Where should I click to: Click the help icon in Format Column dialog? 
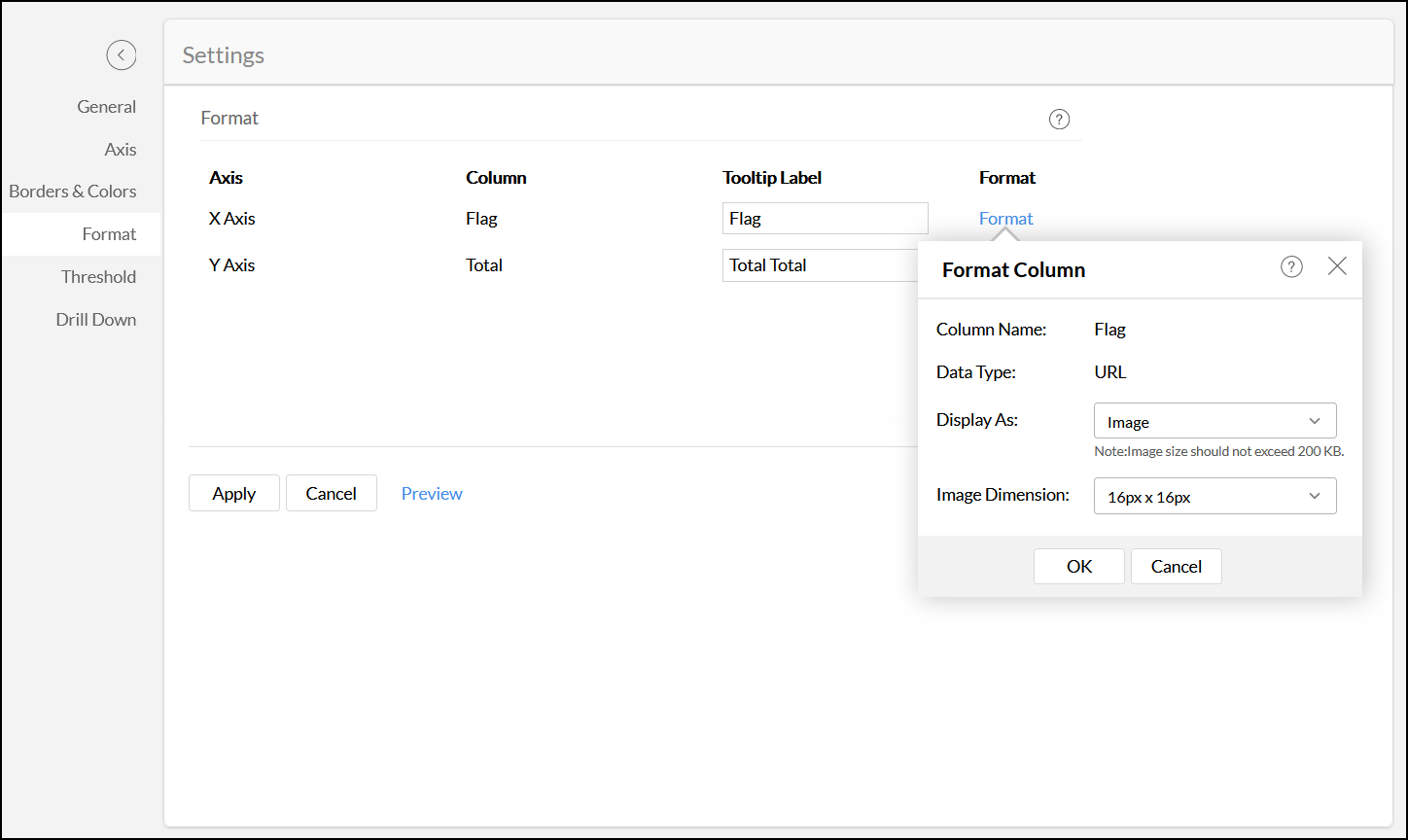[1291, 265]
